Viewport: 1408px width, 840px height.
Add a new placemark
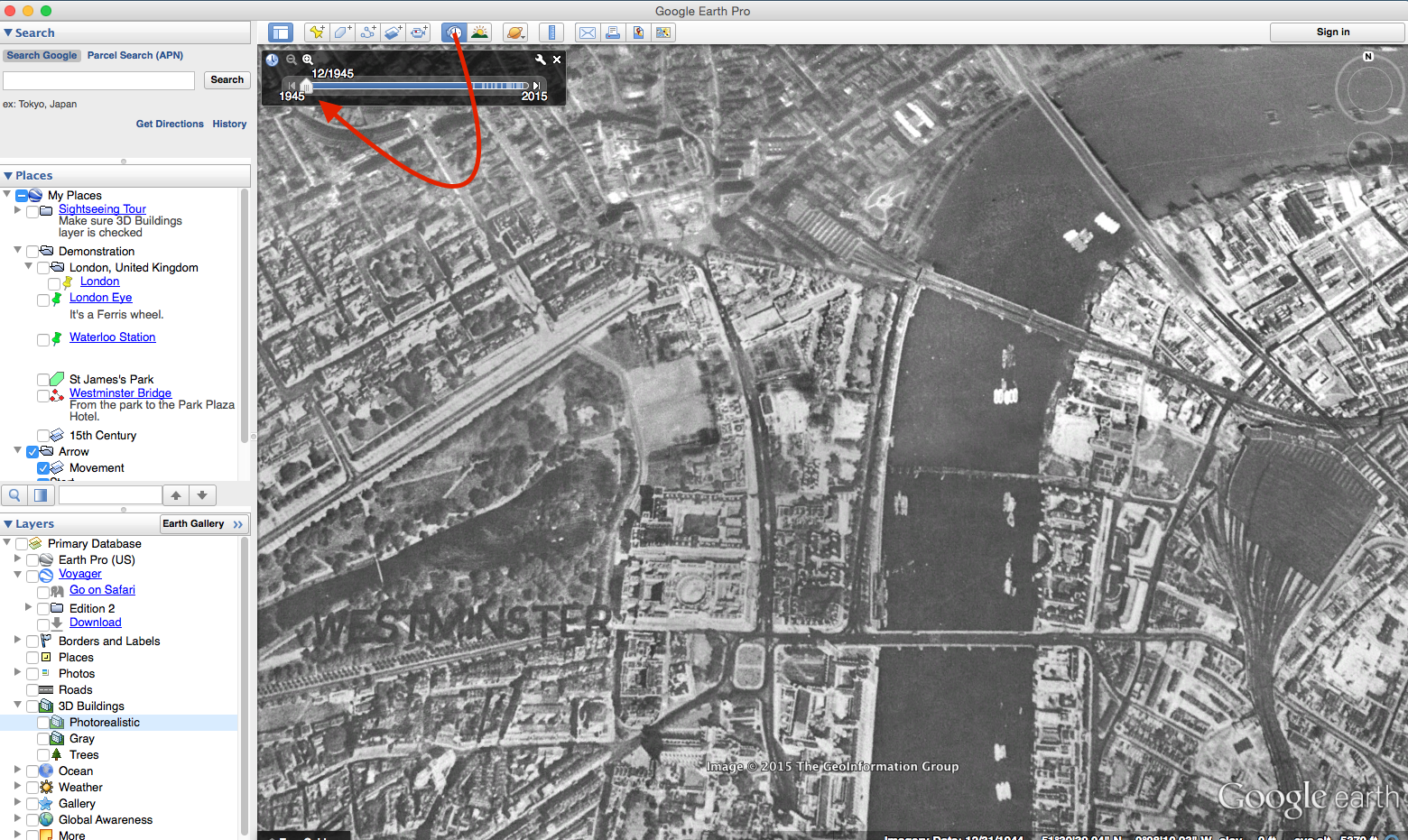tap(317, 32)
